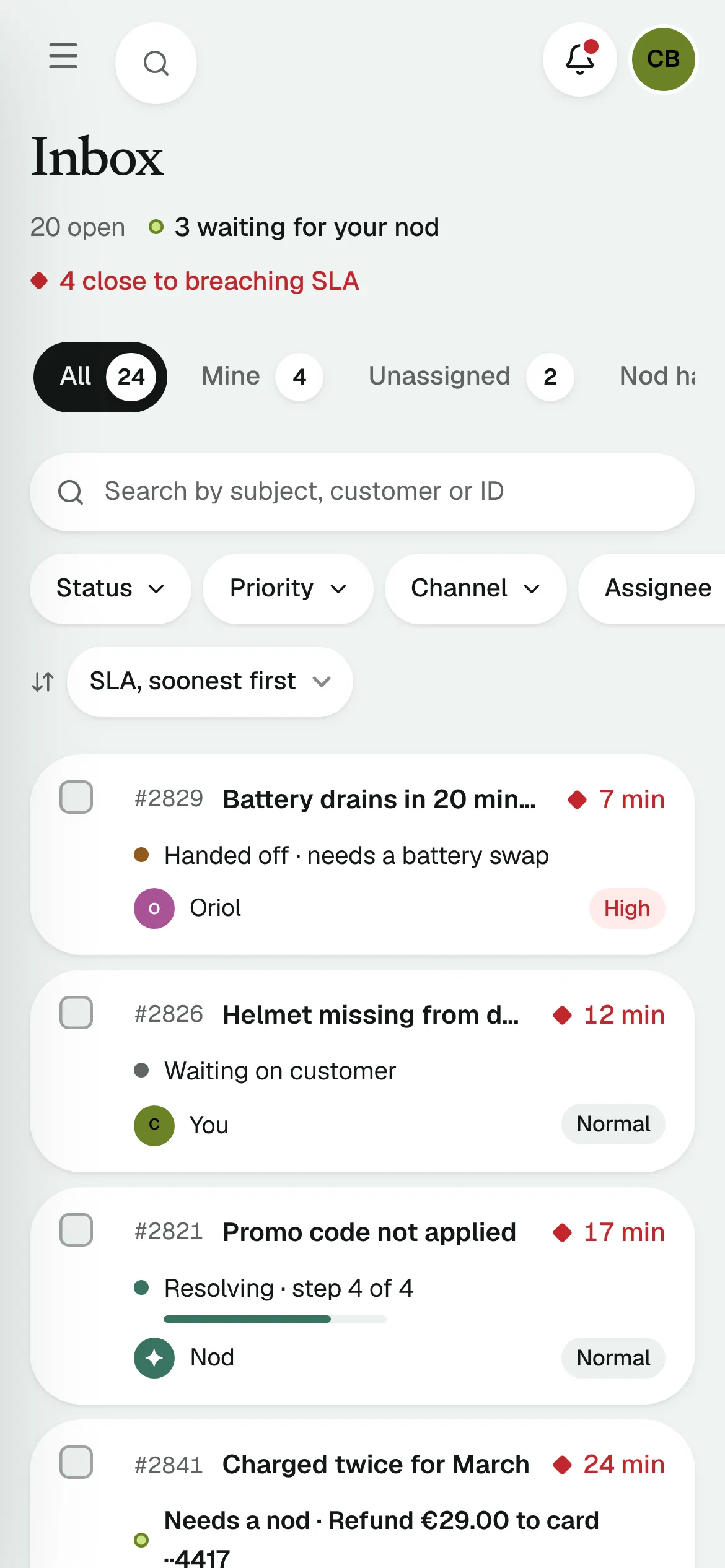Open ticket Helmet missing from d...
This screenshot has height=1568, width=725.
(371, 1015)
